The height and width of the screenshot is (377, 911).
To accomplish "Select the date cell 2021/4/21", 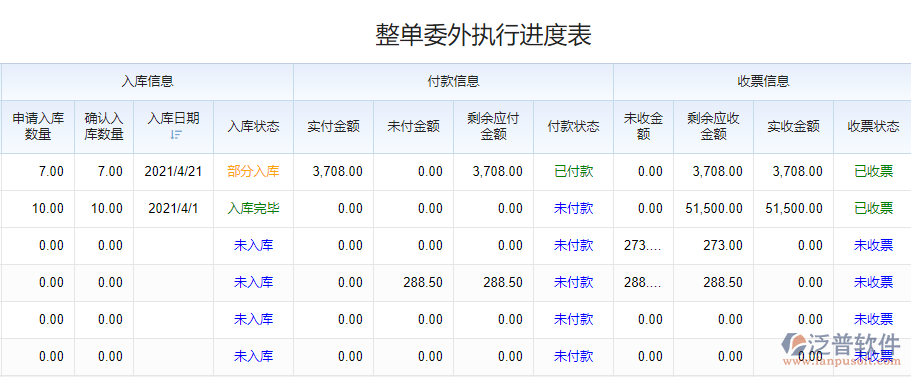I will coord(173,171).
